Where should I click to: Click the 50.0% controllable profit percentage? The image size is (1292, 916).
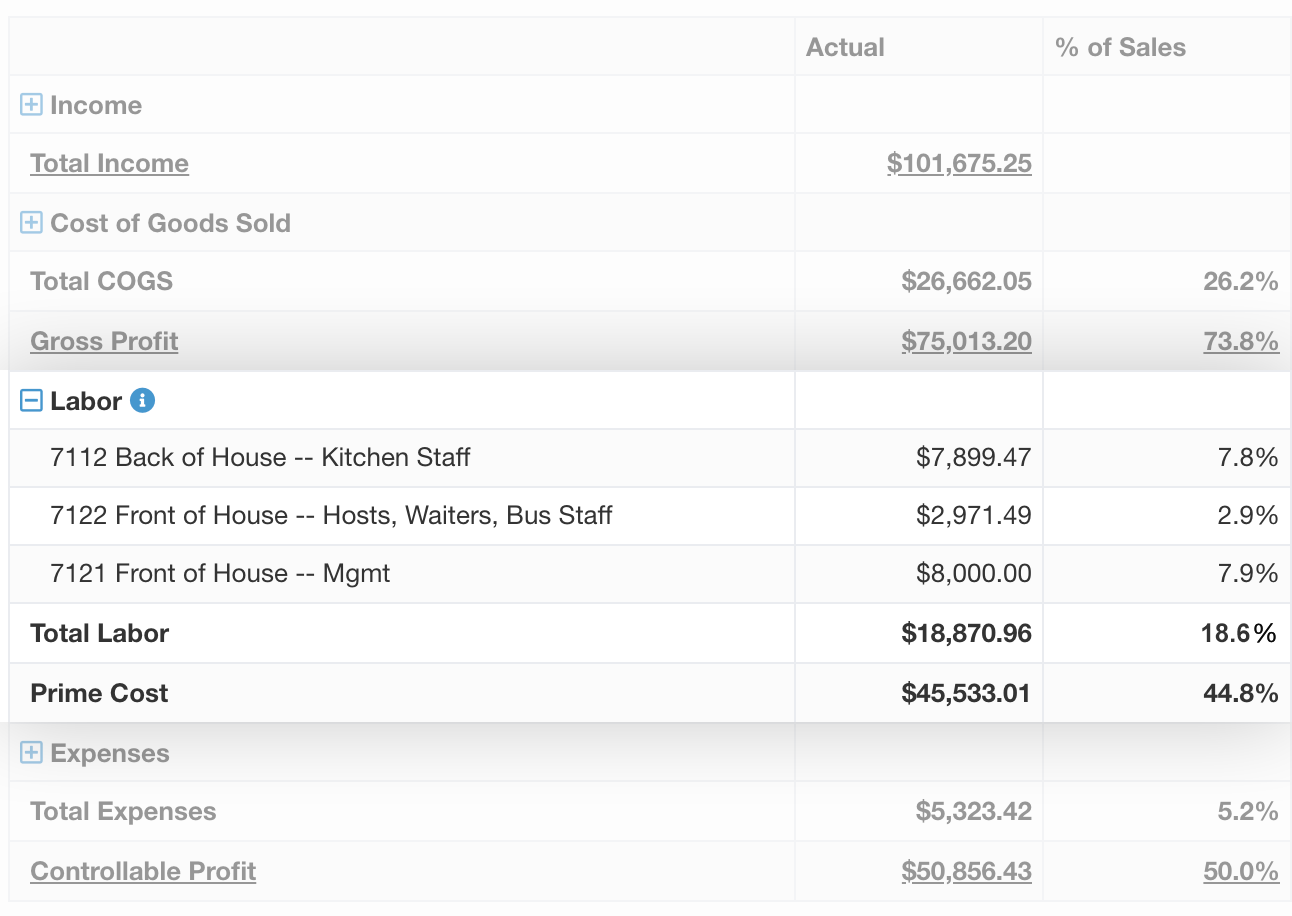coord(1240,871)
